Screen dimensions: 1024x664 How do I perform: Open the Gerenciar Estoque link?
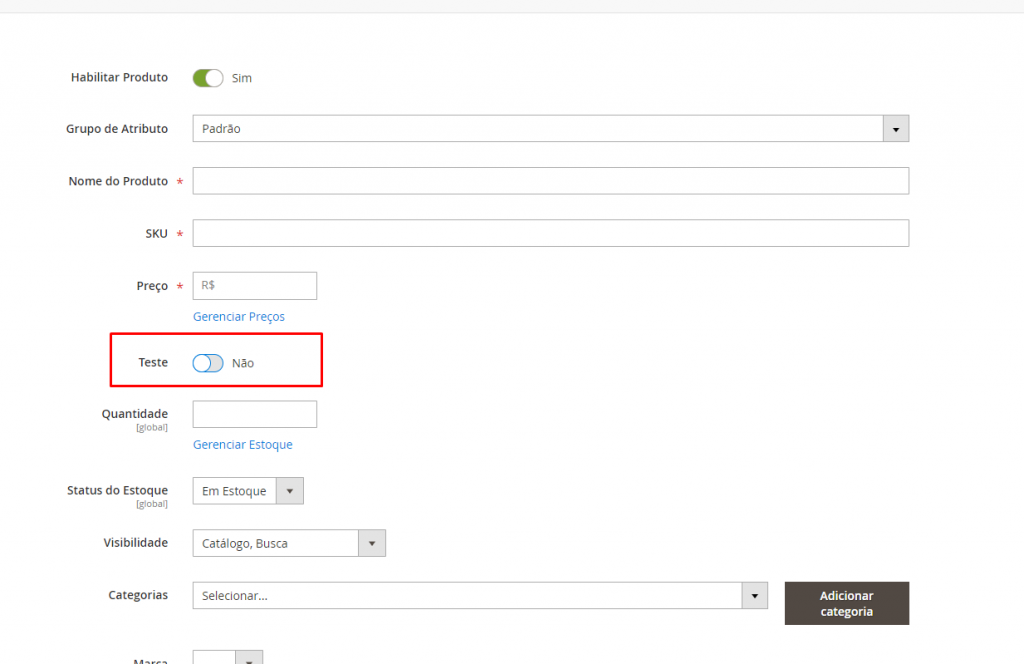pos(242,445)
